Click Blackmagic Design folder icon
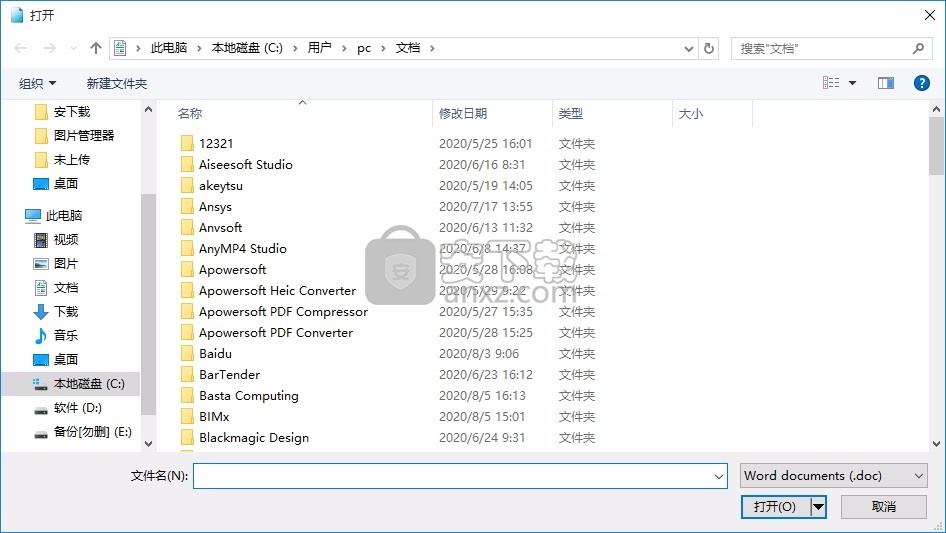This screenshot has width=946, height=533. pos(188,438)
